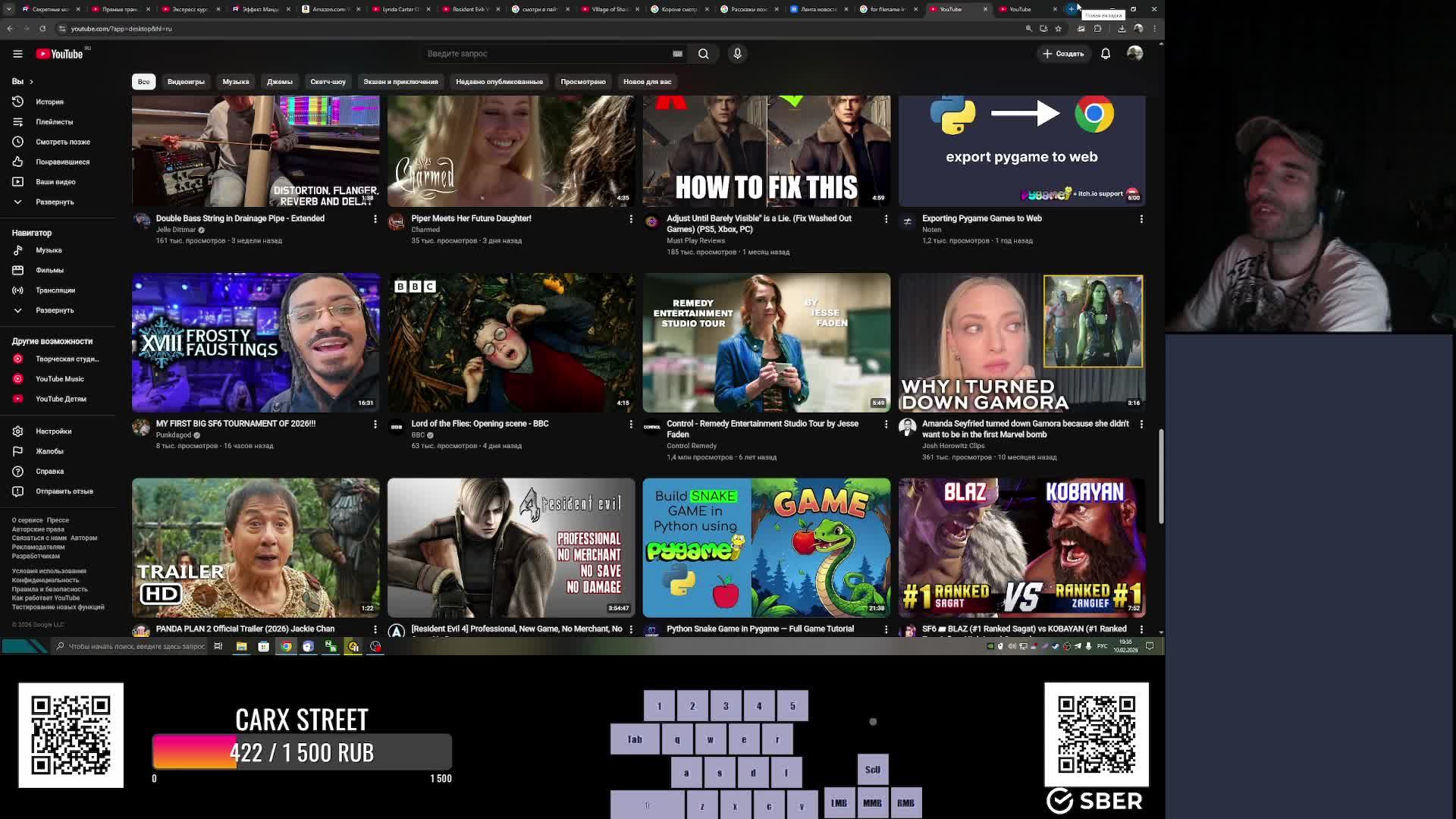Select 'Недавно опубликованные' filter chip
This screenshot has width=1456, height=819.
coord(498,81)
